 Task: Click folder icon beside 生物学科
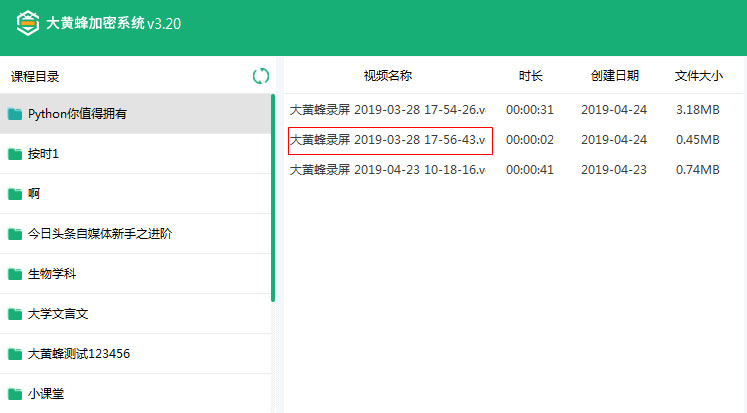coord(14,274)
